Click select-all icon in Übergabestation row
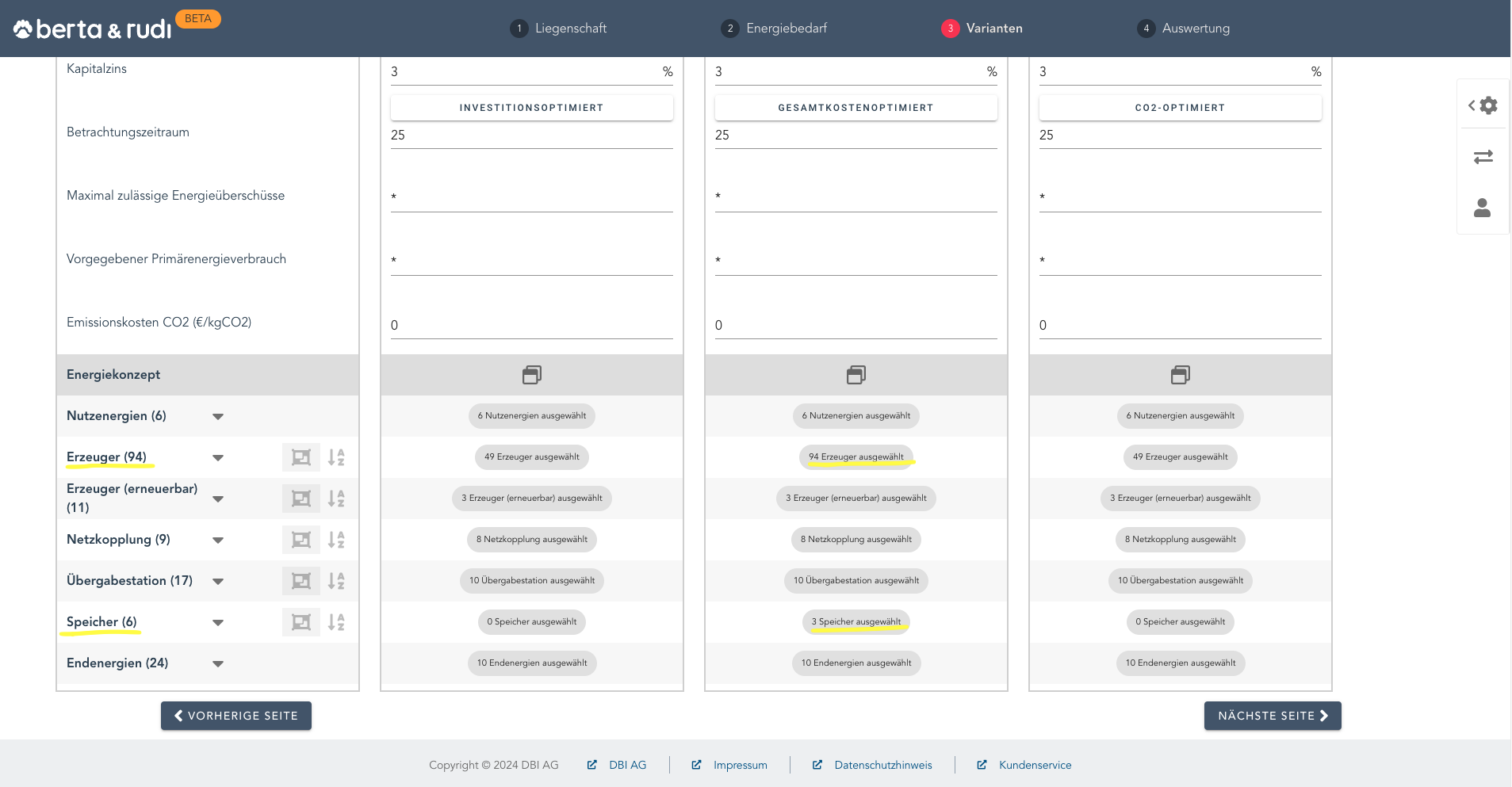The width and height of the screenshot is (1512, 787). point(300,581)
